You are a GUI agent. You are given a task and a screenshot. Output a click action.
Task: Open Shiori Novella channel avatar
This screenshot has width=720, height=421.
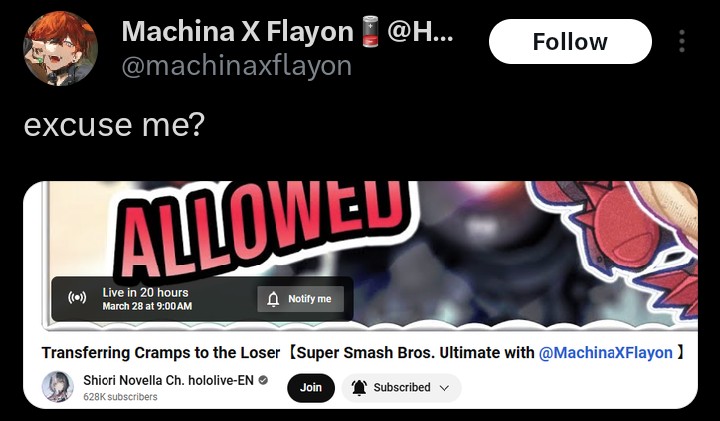58,387
